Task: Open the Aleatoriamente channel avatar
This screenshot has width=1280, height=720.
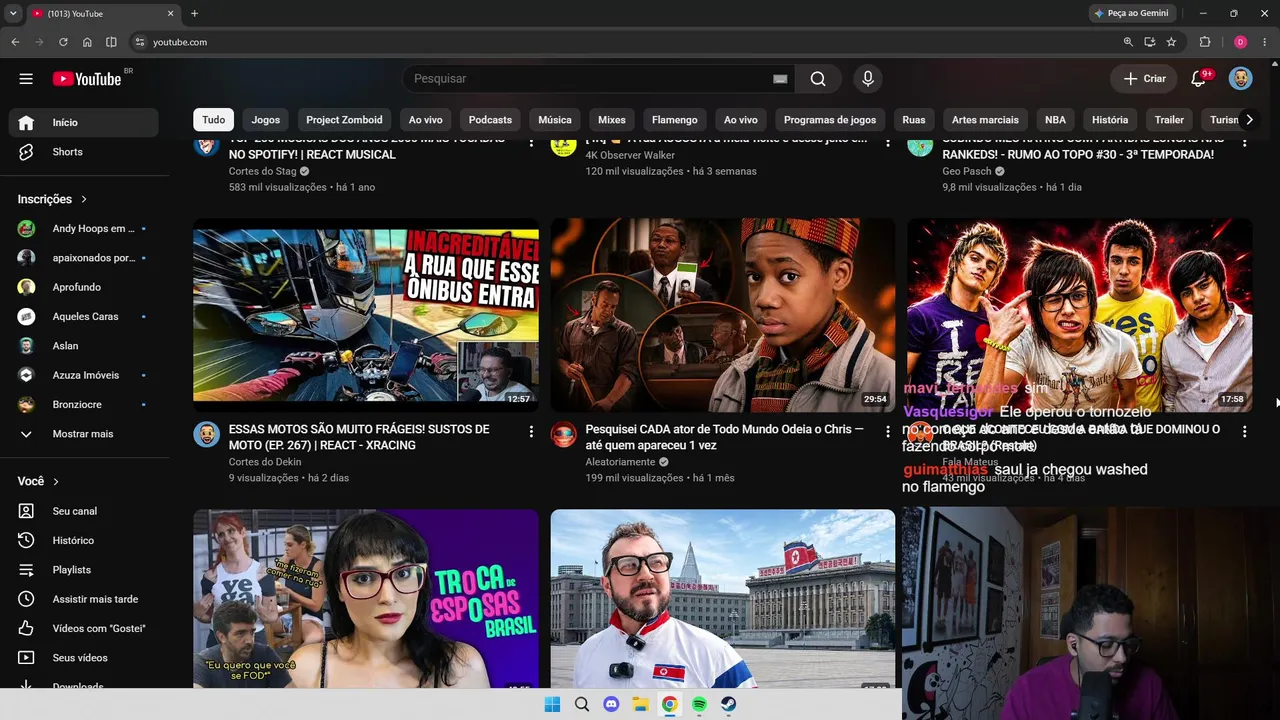Action: [563, 435]
